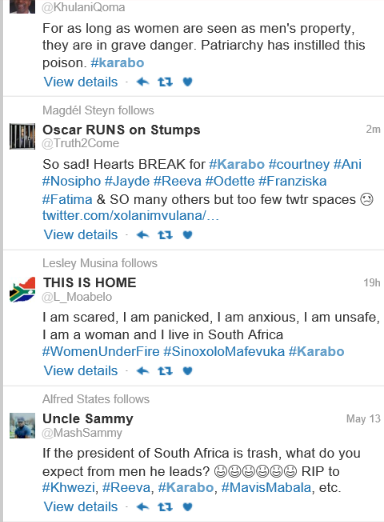
Task: Open the @MashSammy profile handle
Action: pos(82,433)
